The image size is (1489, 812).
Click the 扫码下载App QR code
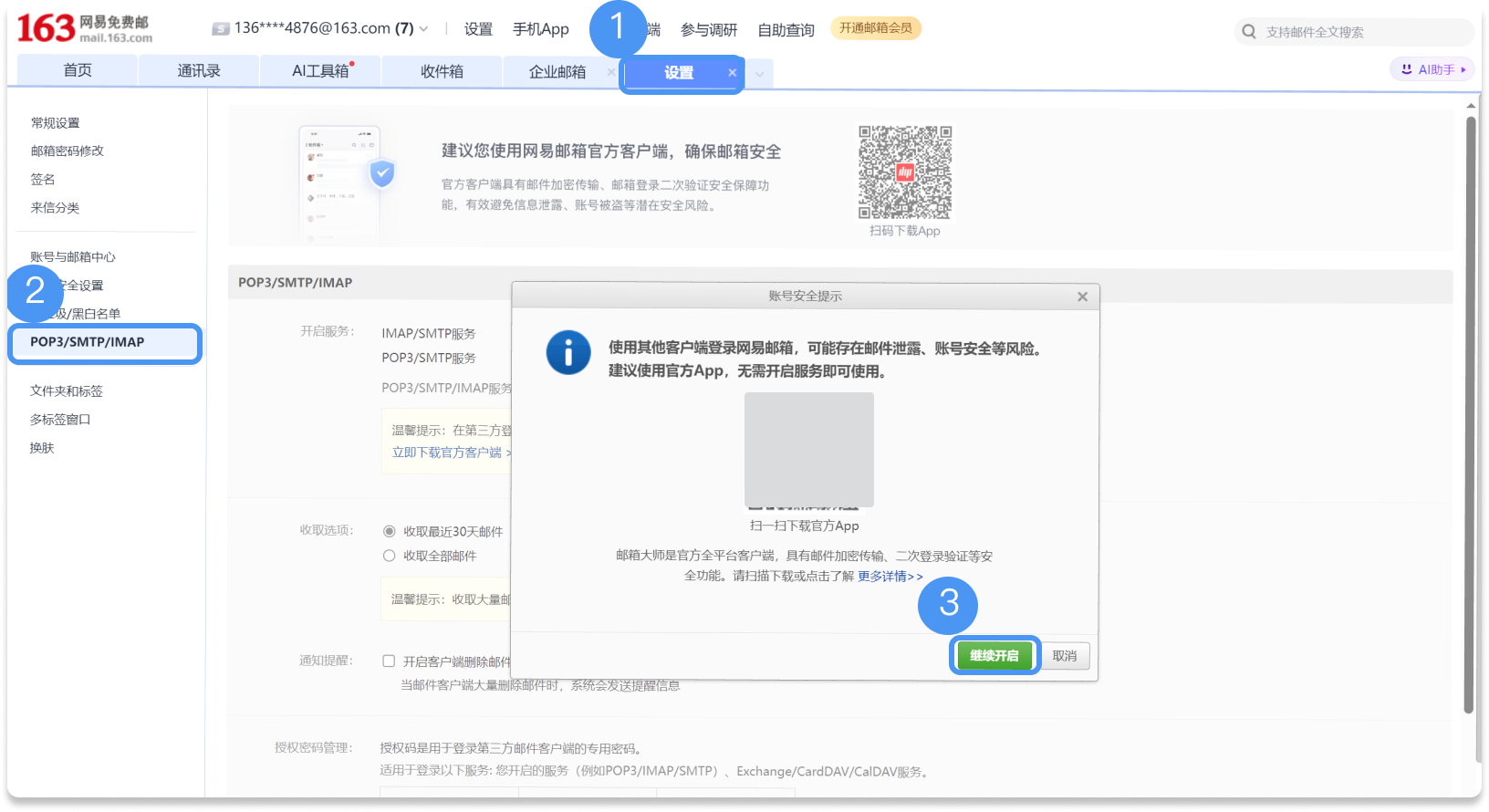point(905,172)
